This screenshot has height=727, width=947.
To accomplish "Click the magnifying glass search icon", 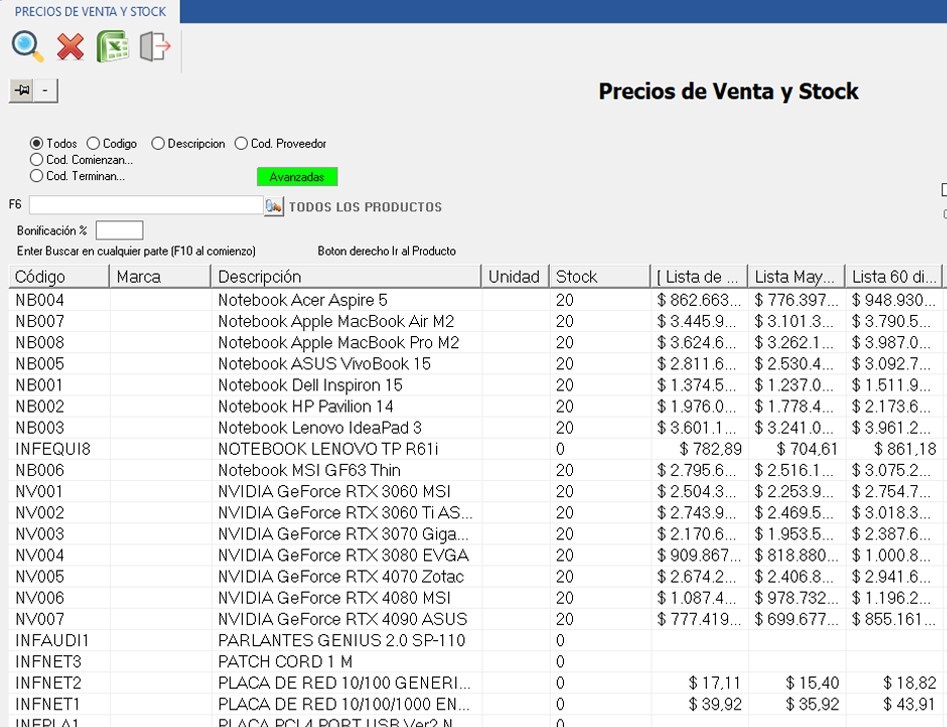I will 27,46.
